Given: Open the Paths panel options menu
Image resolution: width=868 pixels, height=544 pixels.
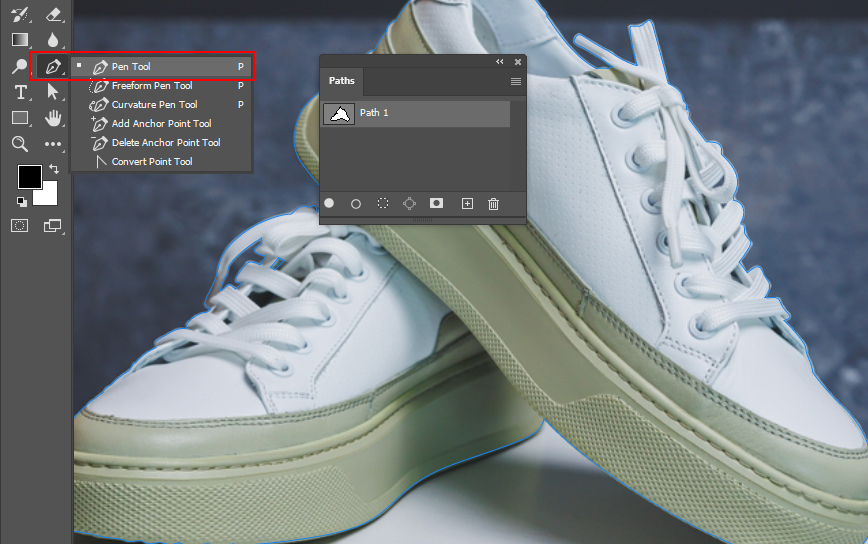Looking at the screenshot, I should 516,82.
